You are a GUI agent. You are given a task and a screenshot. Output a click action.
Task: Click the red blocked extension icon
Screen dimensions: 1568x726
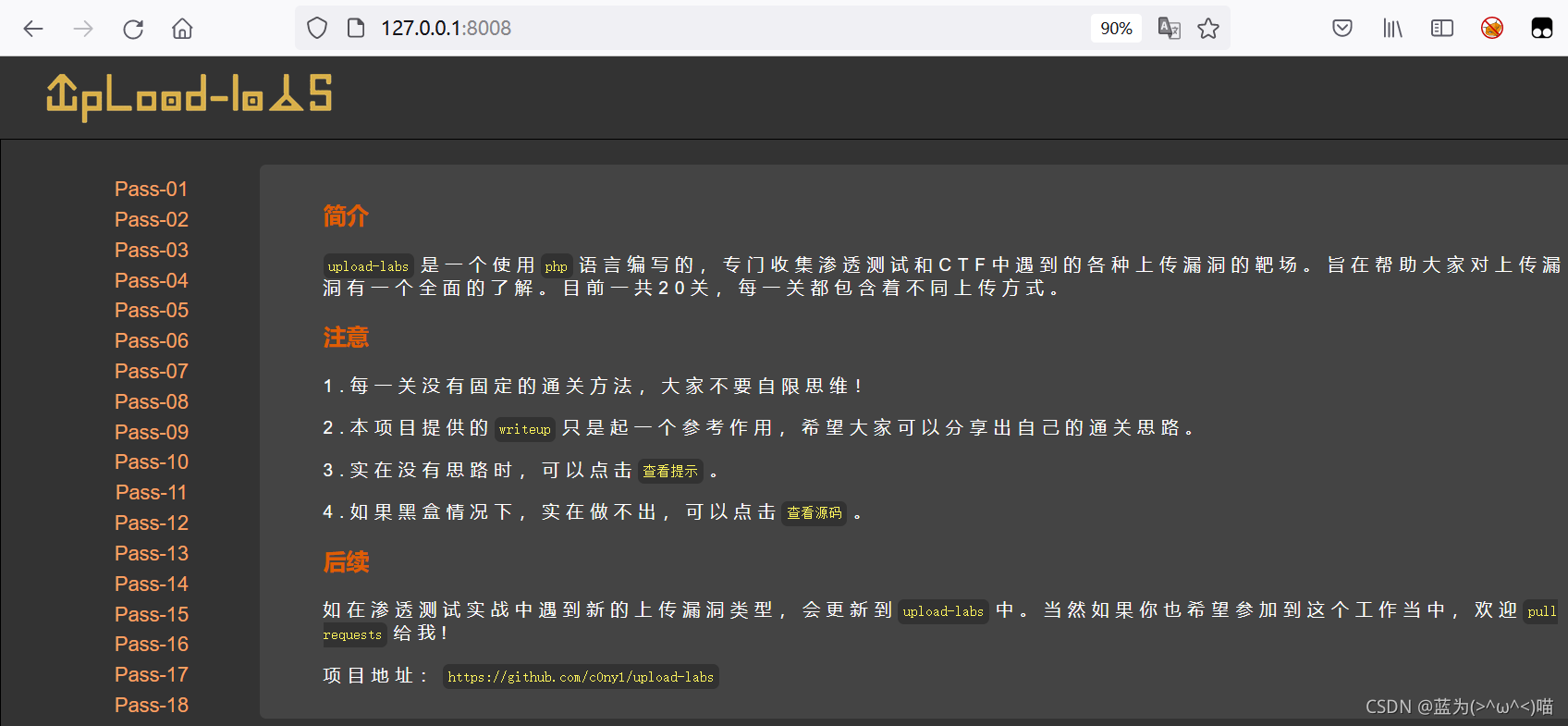pyautogui.click(x=1492, y=29)
